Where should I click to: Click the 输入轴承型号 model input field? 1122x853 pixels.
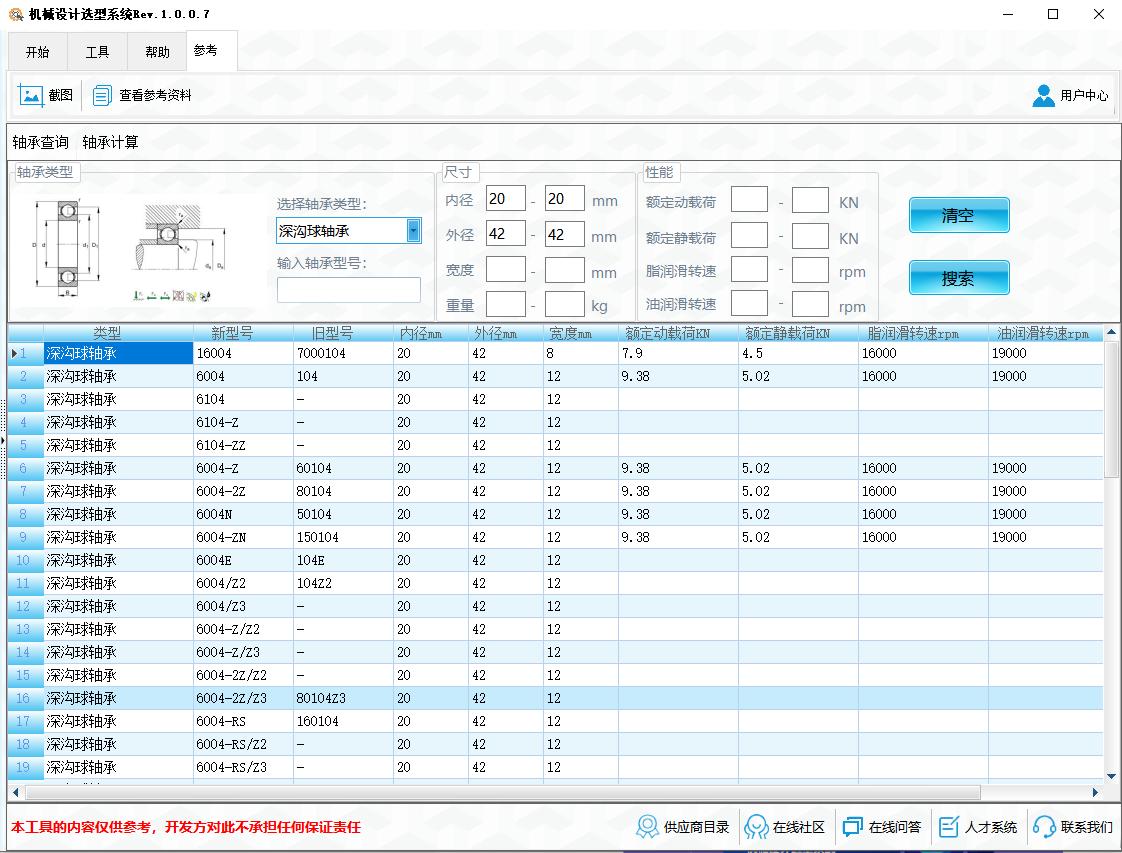point(348,290)
